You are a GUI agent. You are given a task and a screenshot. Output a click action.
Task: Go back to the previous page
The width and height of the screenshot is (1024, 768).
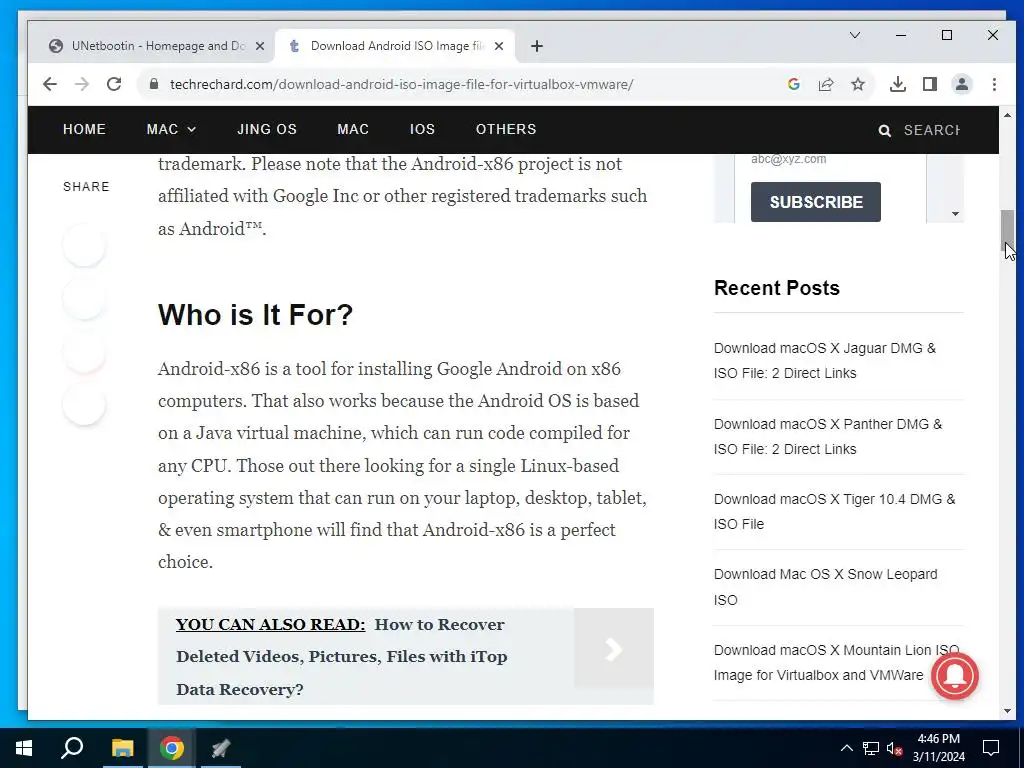tap(50, 84)
